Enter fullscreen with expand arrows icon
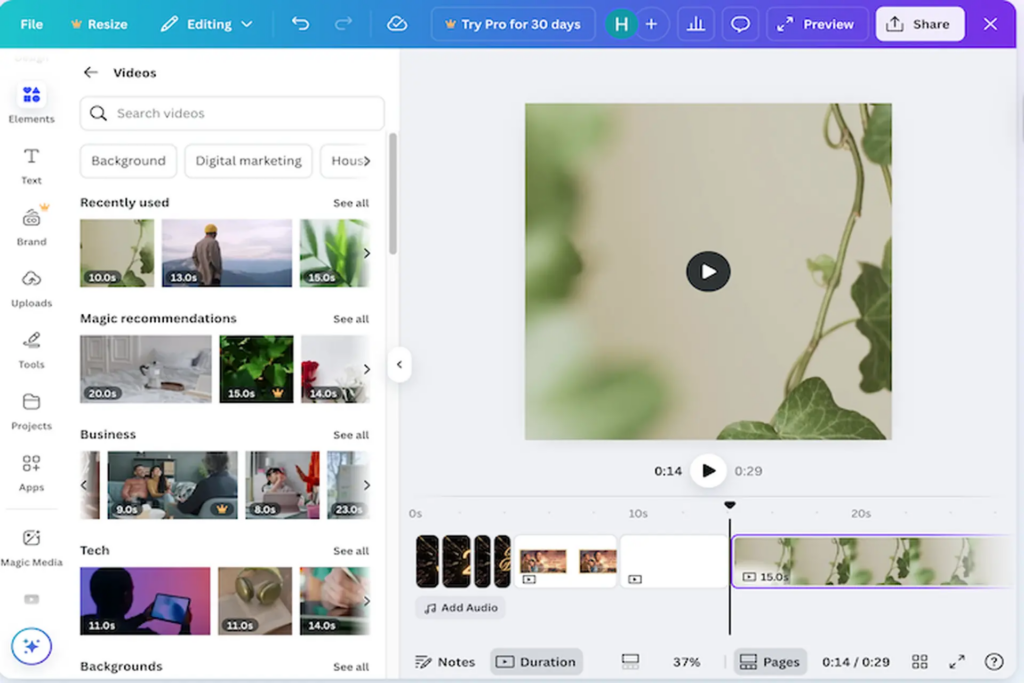The height and width of the screenshot is (683, 1024). [x=957, y=662]
